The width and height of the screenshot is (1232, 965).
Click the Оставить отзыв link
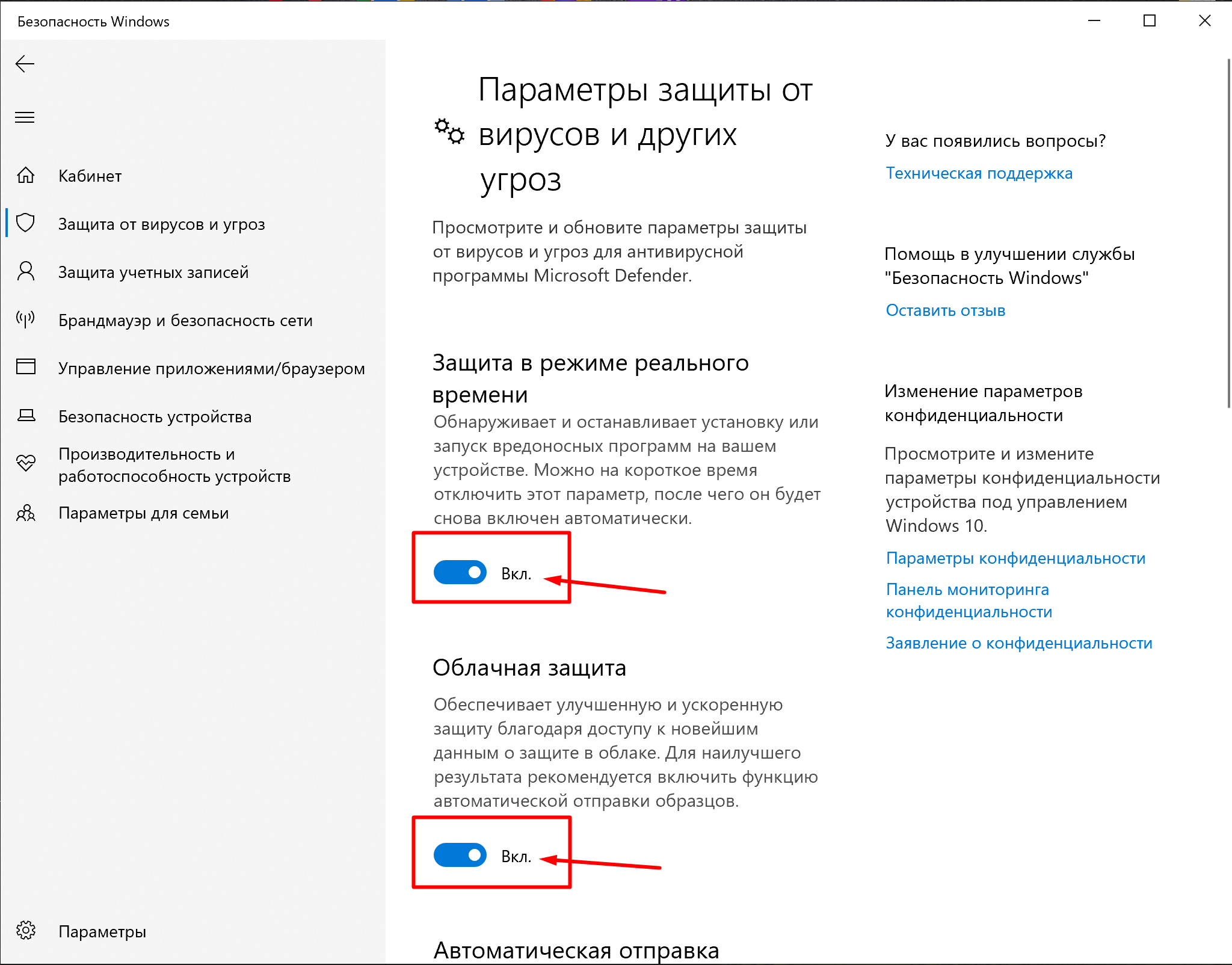[945, 310]
